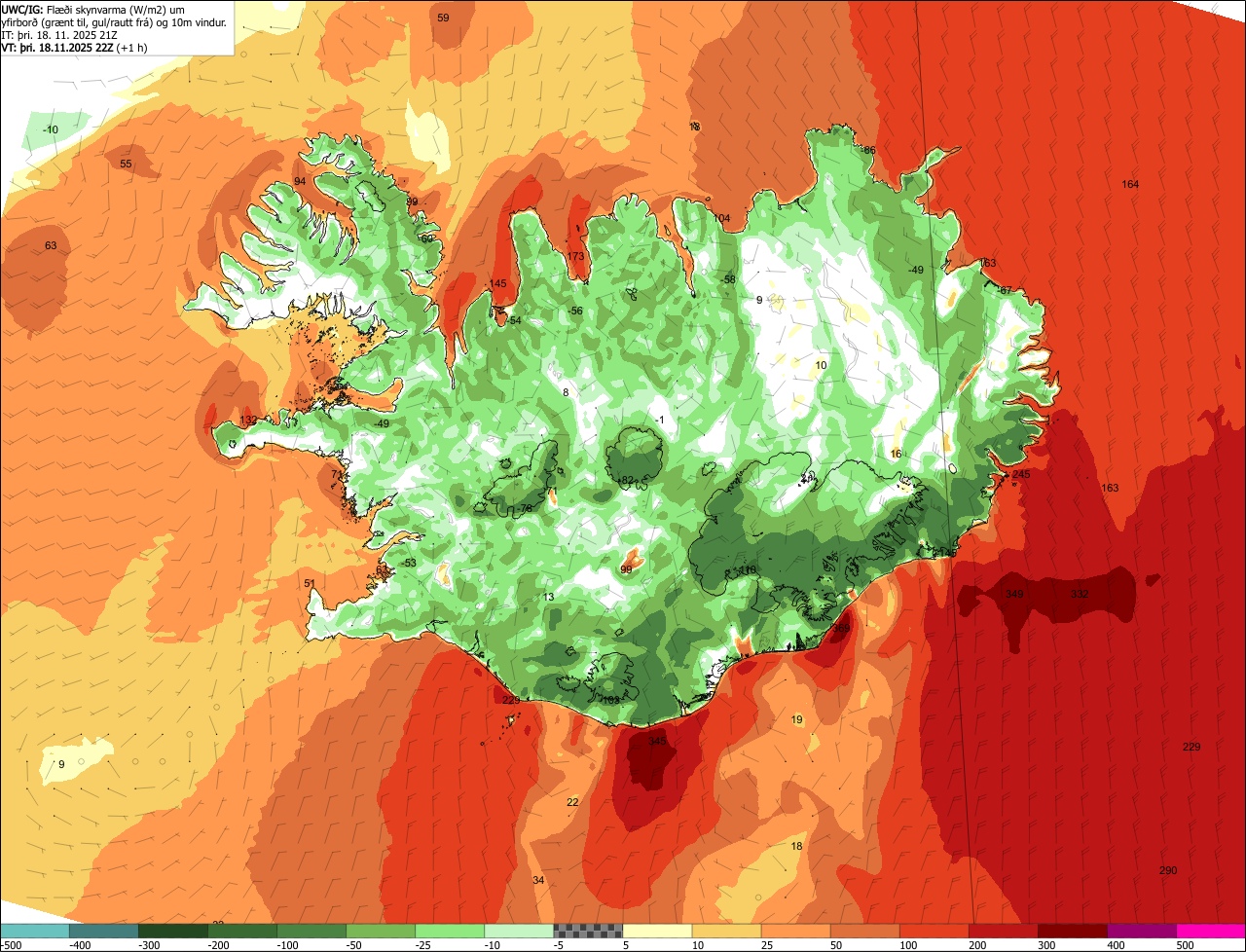The width and height of the screenshot is (1246, 952).
Task: Select the teal -500 to -400 legend color
Action: click(34, 931)
